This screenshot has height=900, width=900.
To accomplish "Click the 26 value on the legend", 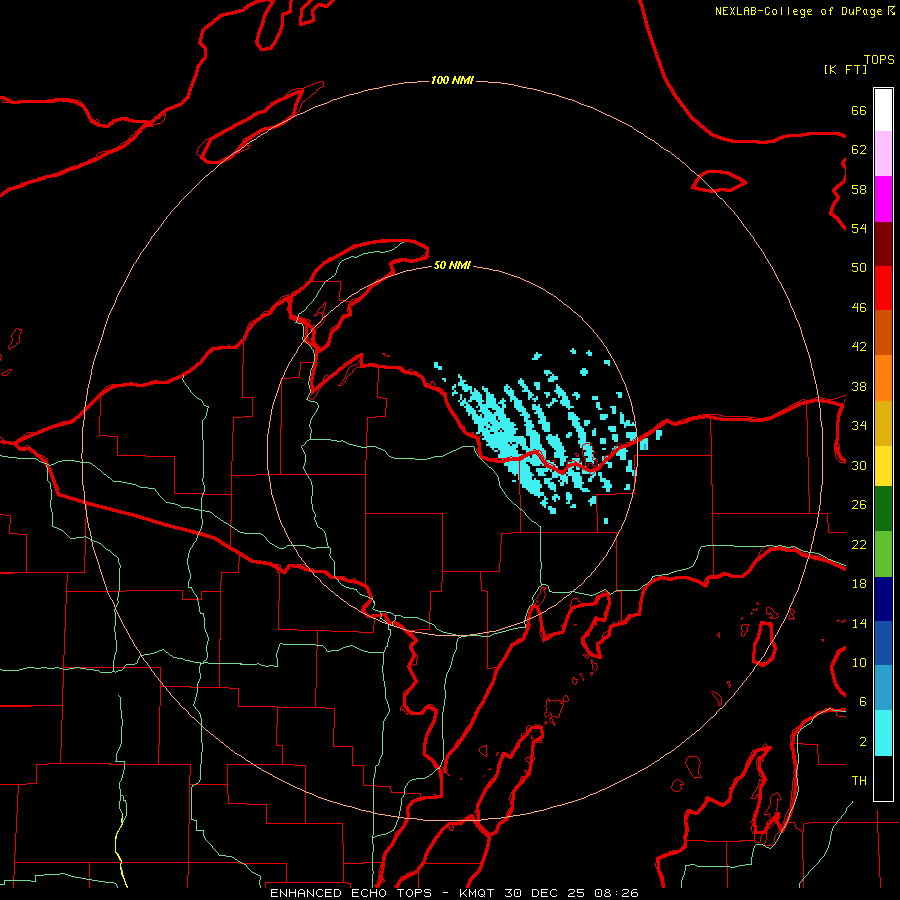I will click(x=859, y=505).
